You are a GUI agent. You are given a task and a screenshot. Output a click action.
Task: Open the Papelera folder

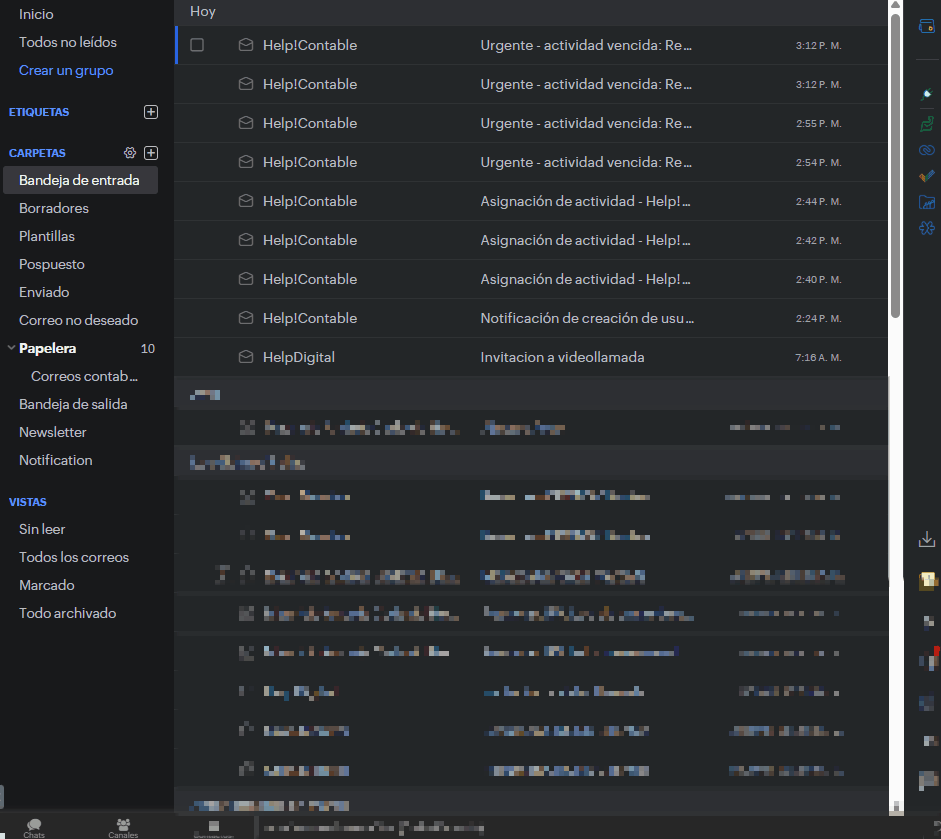[47, 349]
